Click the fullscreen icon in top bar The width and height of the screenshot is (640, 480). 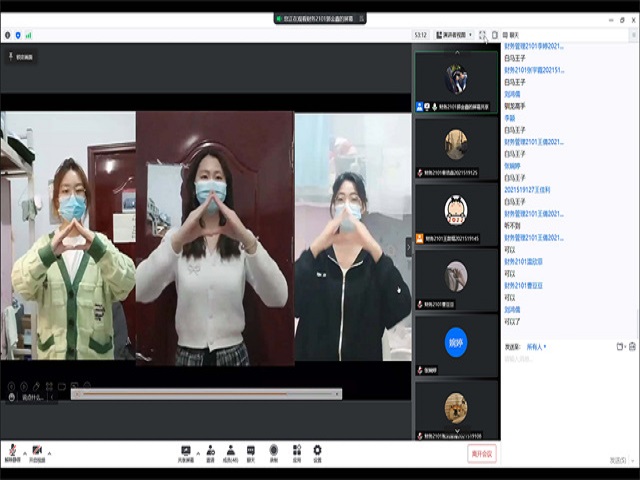(x=482, y=35)
